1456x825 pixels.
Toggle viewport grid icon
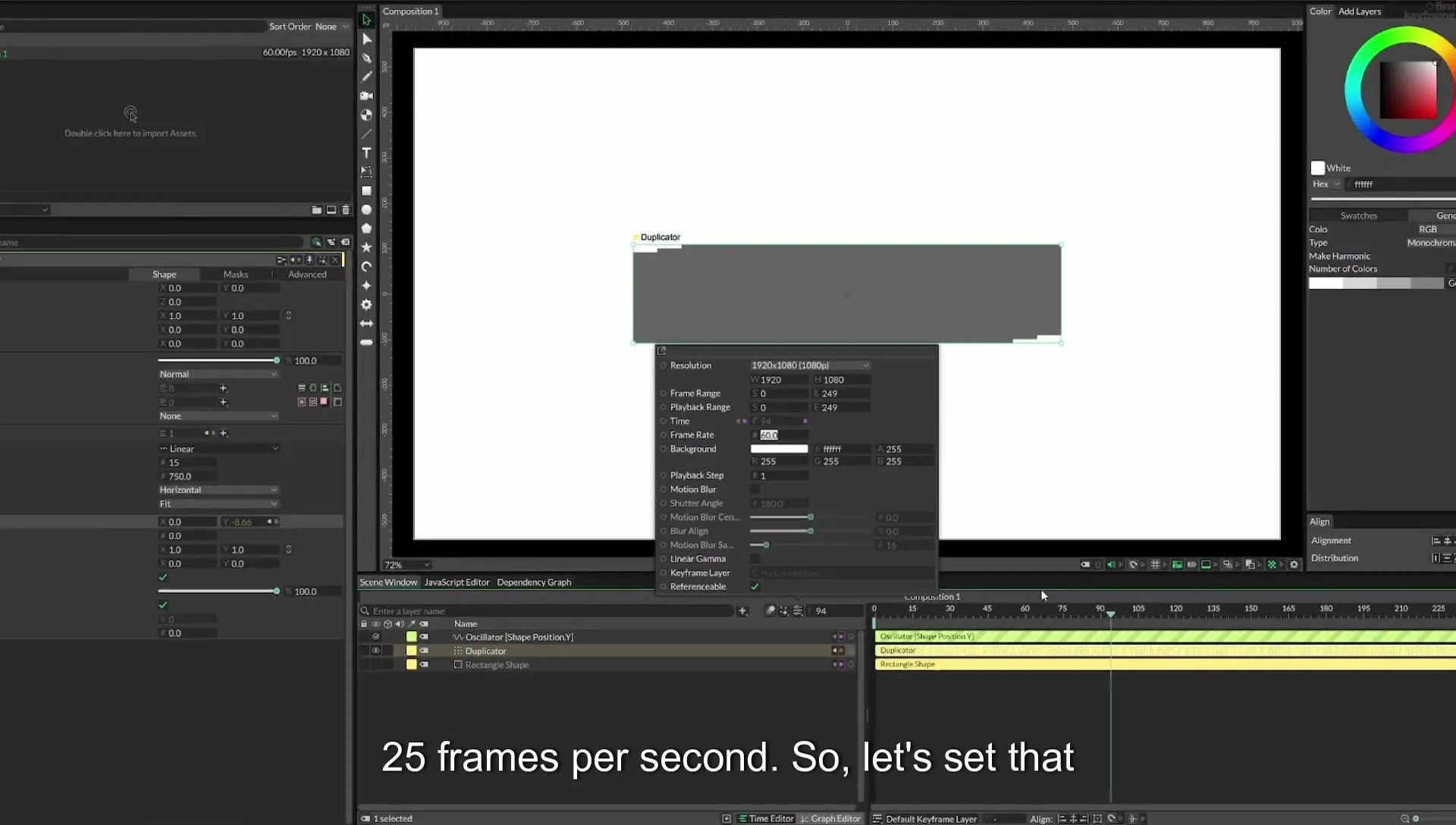pyautogui.click(x=1155, y=565)
